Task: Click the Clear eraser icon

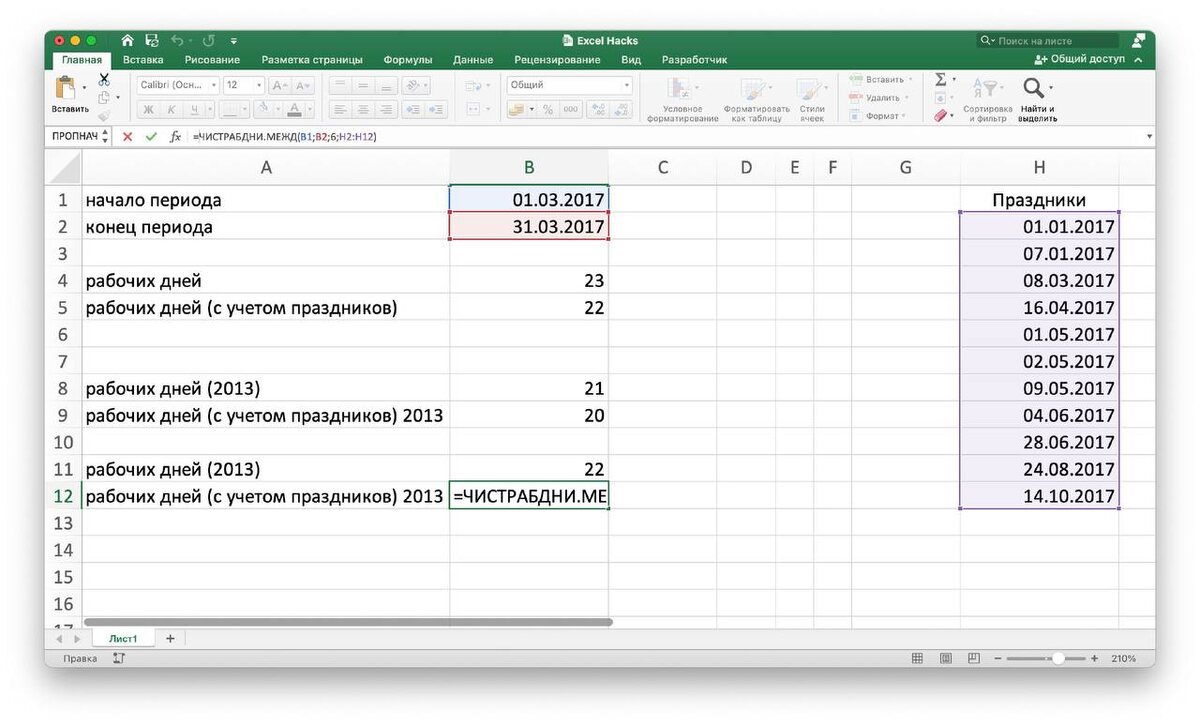Action: (x=940, y=116)
